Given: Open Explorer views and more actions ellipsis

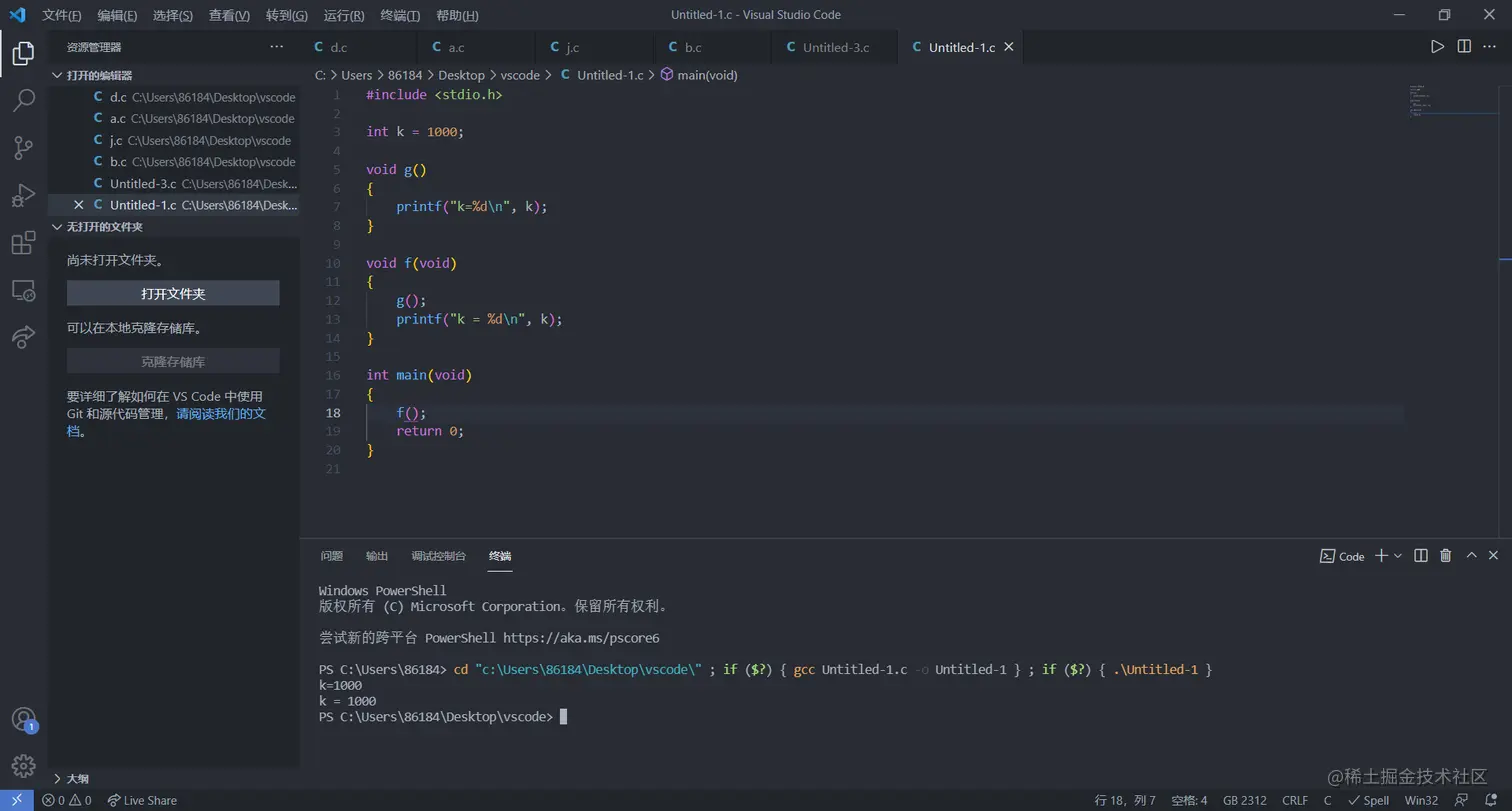Looking at the screenshot, I should pos(277,47).
